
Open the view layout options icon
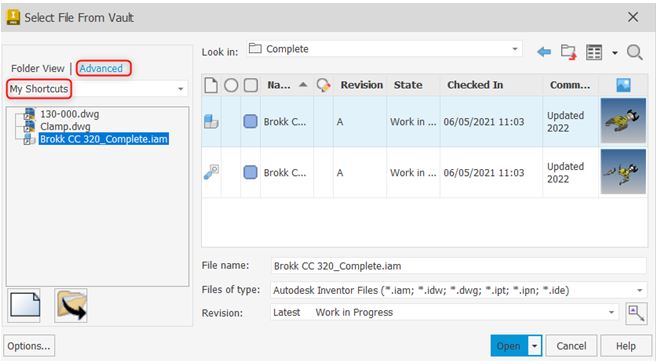[x=594, y=53]
